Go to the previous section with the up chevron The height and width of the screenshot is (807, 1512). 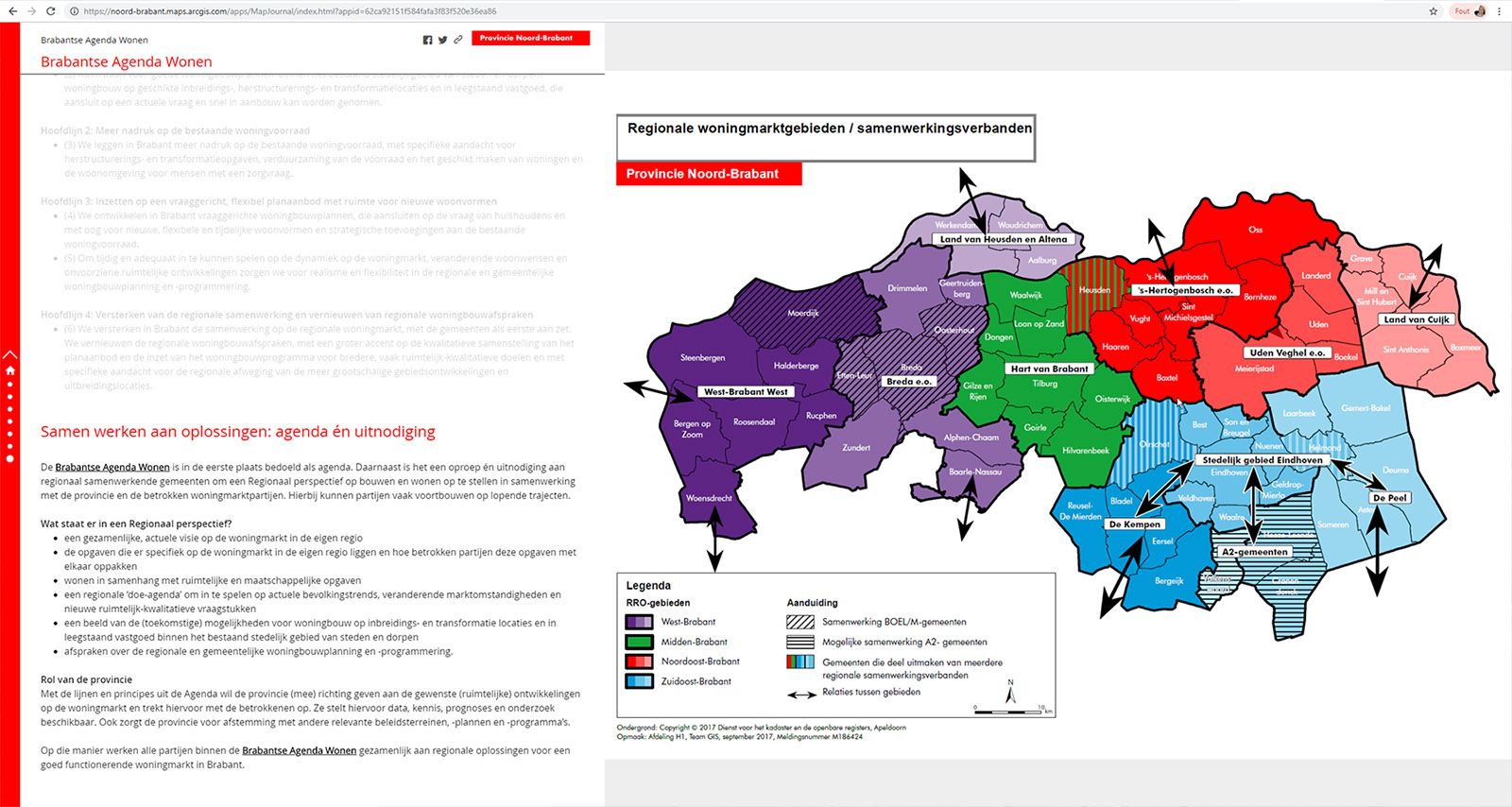10,354
